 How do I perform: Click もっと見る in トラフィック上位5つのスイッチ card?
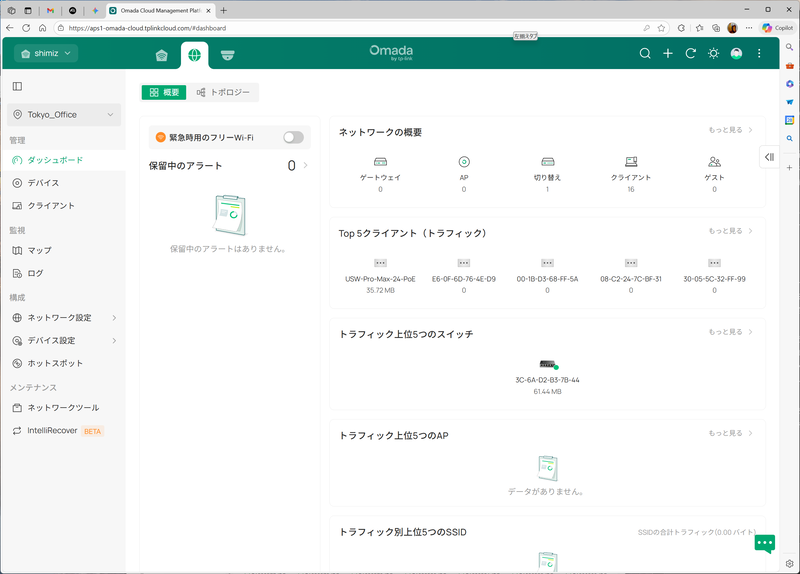coord(730,332)
